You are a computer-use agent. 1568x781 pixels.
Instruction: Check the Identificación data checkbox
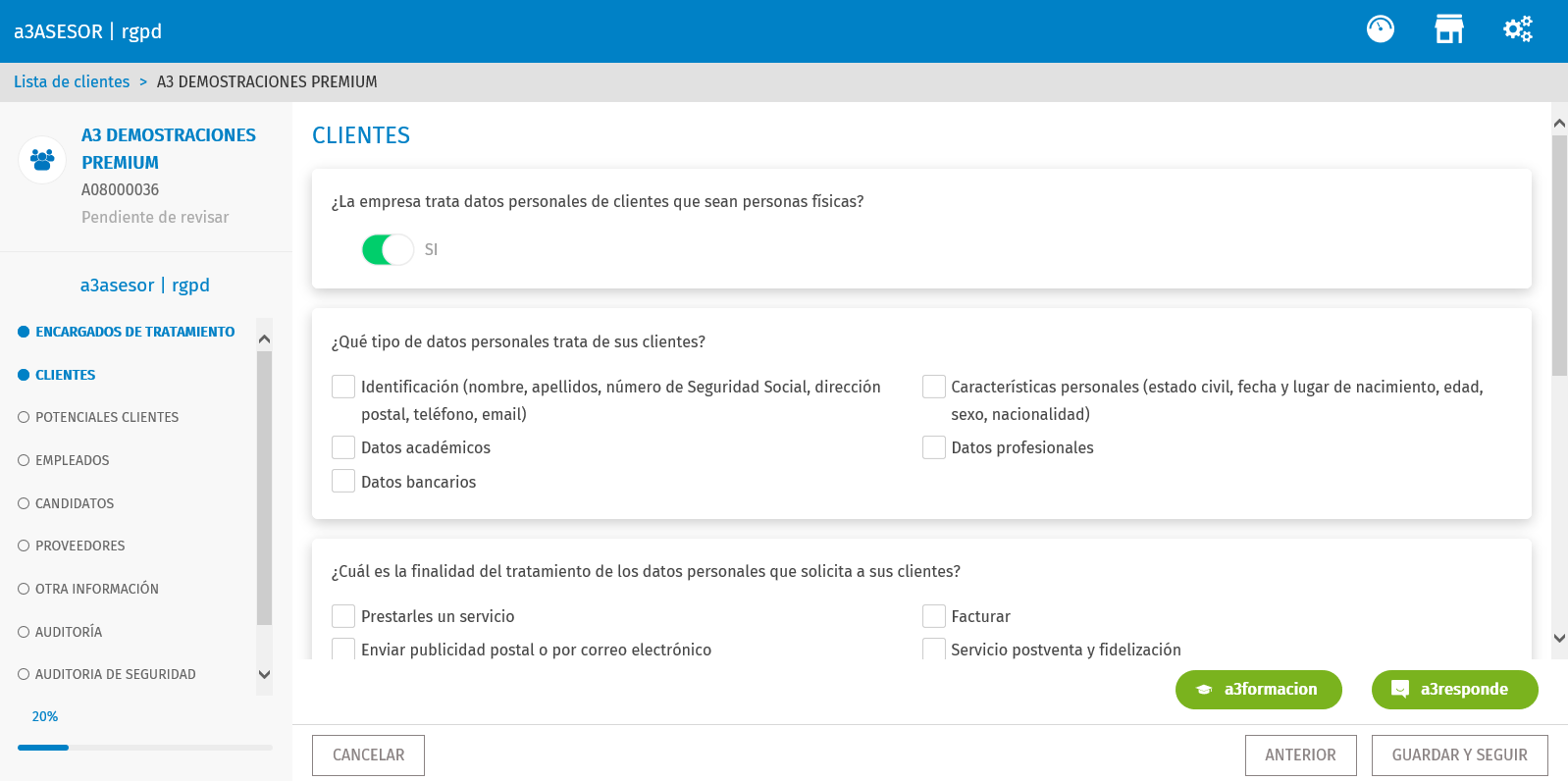[x=343, y=387]
